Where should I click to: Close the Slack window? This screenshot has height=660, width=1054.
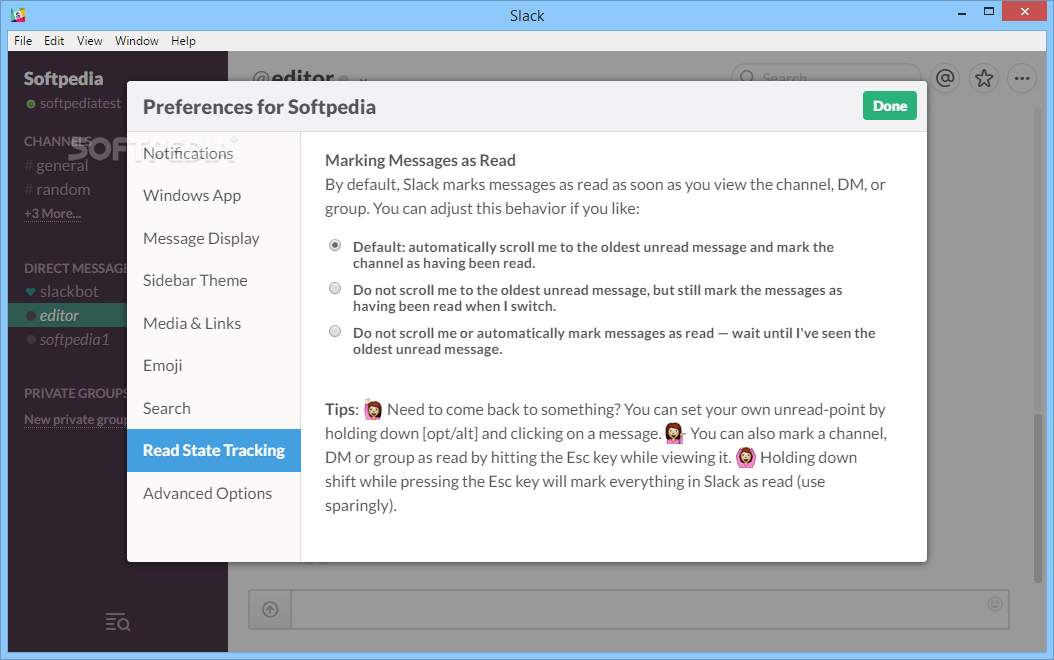[1024, 11]
